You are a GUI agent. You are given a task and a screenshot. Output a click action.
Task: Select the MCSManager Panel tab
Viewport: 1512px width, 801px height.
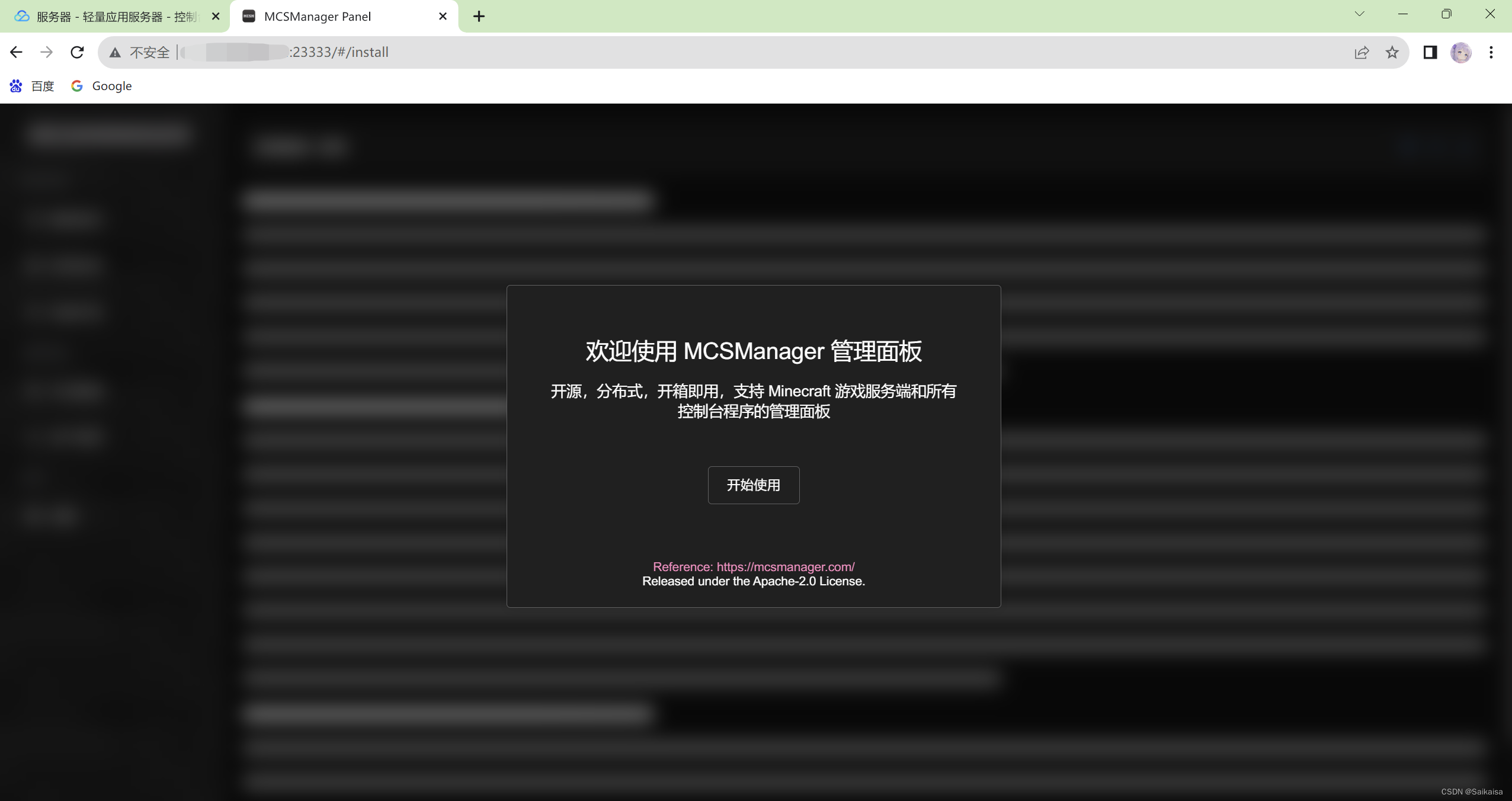coord(344,17)
